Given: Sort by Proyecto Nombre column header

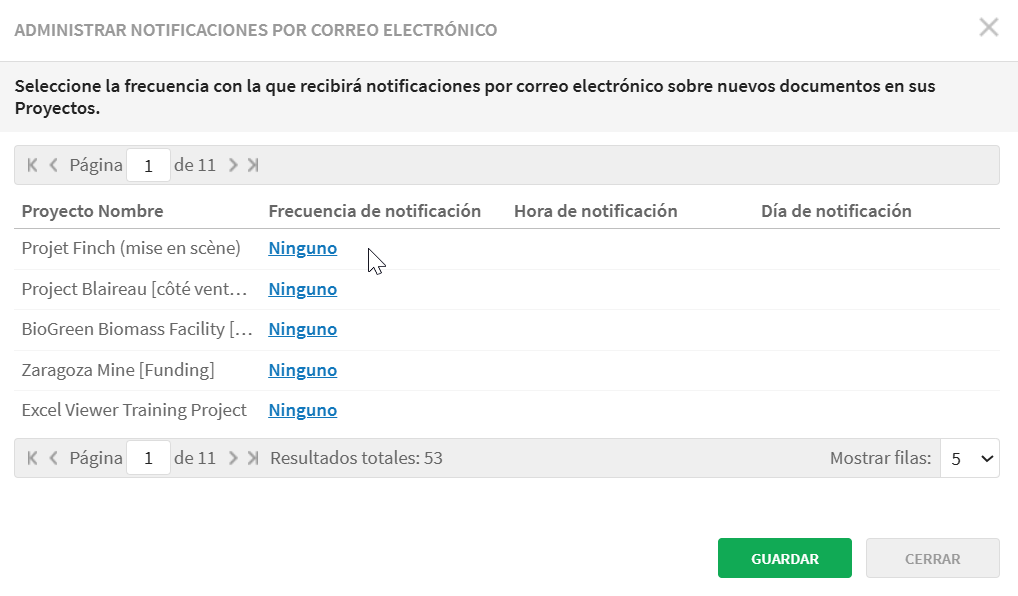Looking at the screenshot, I should (x=92, y=211).
